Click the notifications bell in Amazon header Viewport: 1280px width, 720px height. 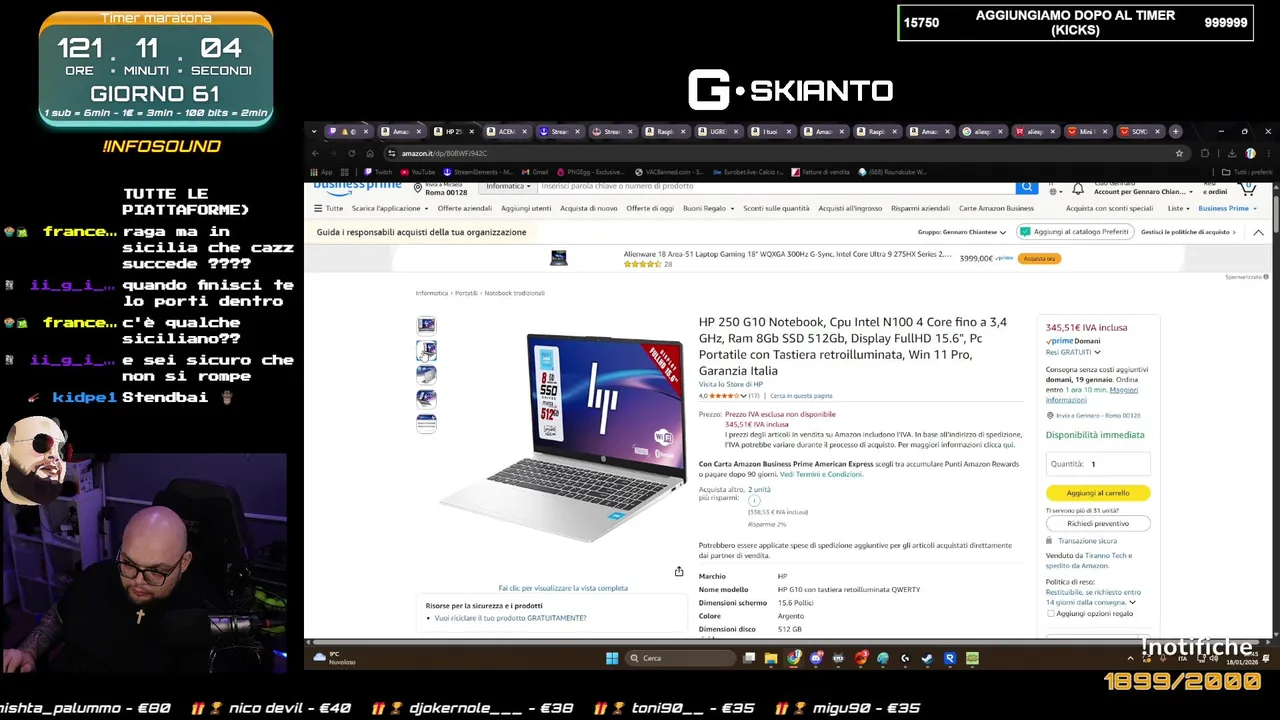pos(1078,188)
